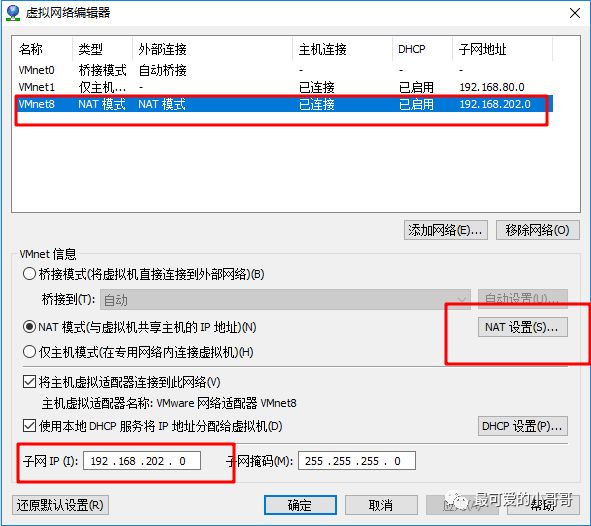Choose NAT 模式 radio option

pos(29,327)
